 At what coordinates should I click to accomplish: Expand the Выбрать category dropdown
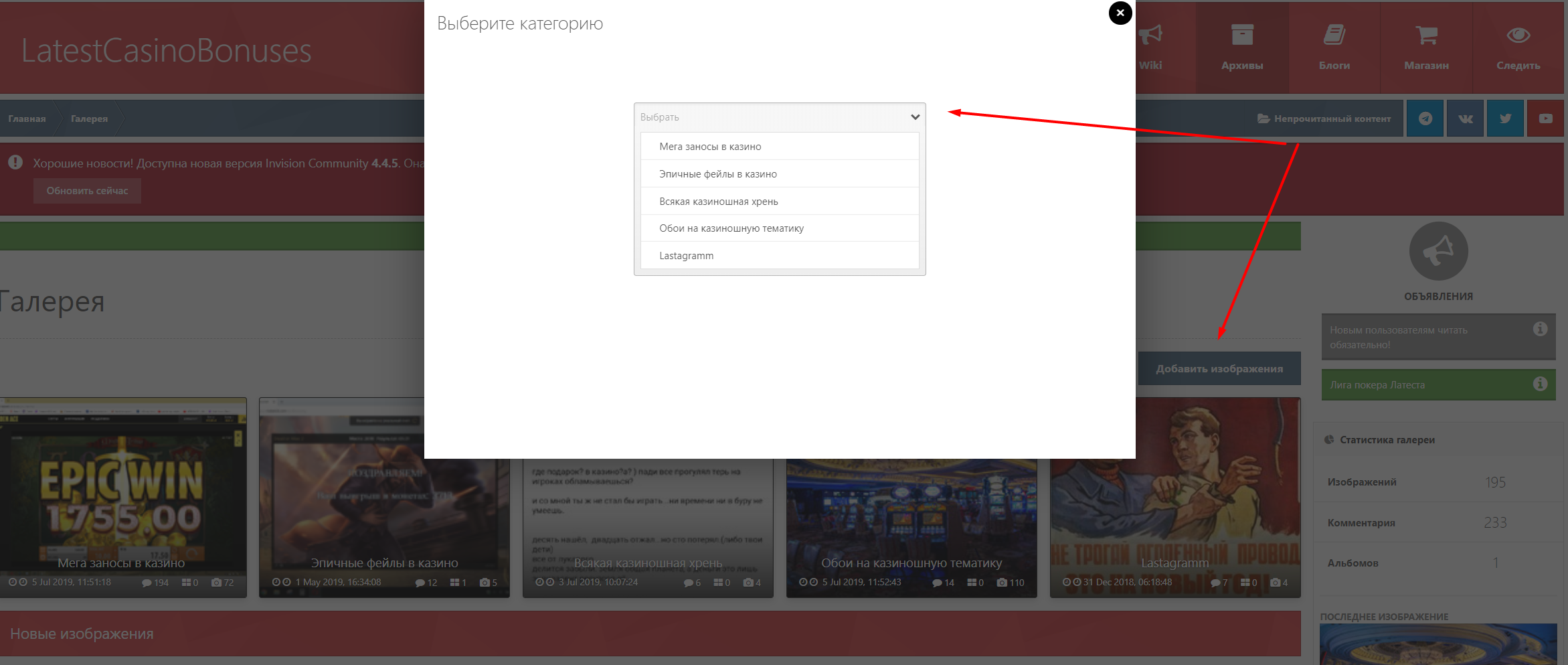tap(780, 117)
